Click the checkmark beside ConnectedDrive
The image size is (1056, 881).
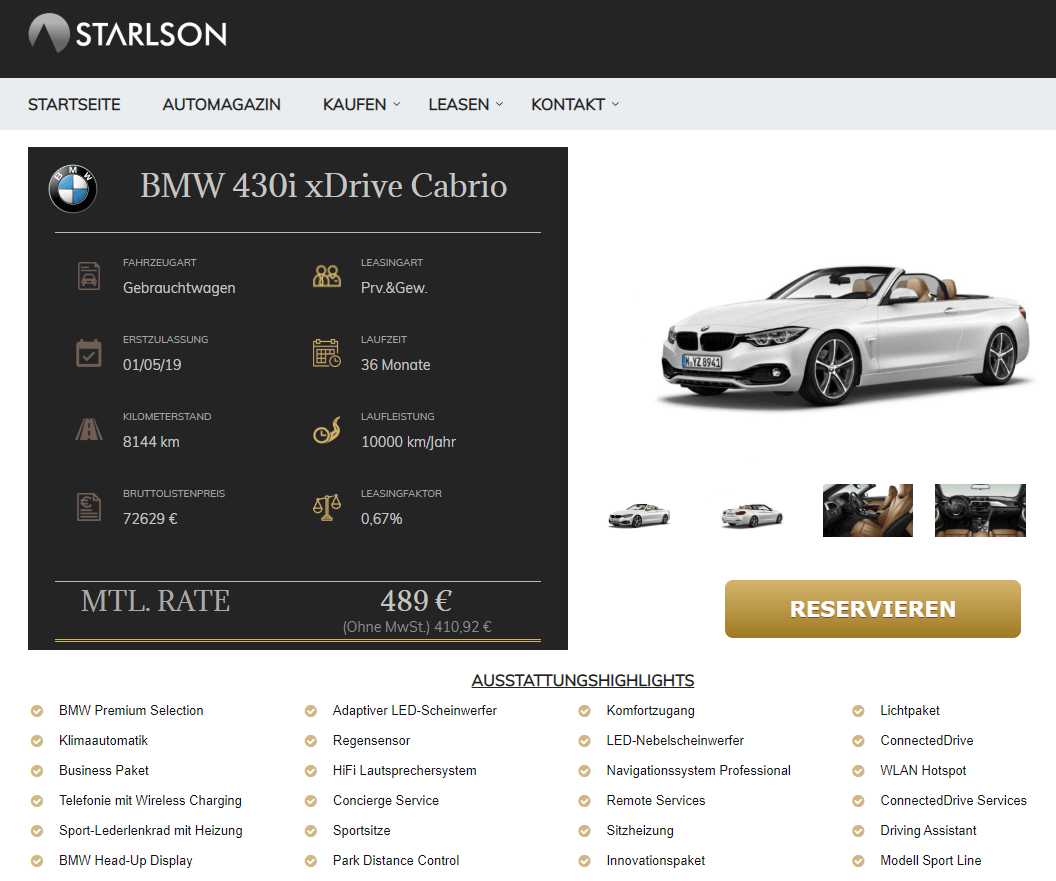click(x=858, y=741)
